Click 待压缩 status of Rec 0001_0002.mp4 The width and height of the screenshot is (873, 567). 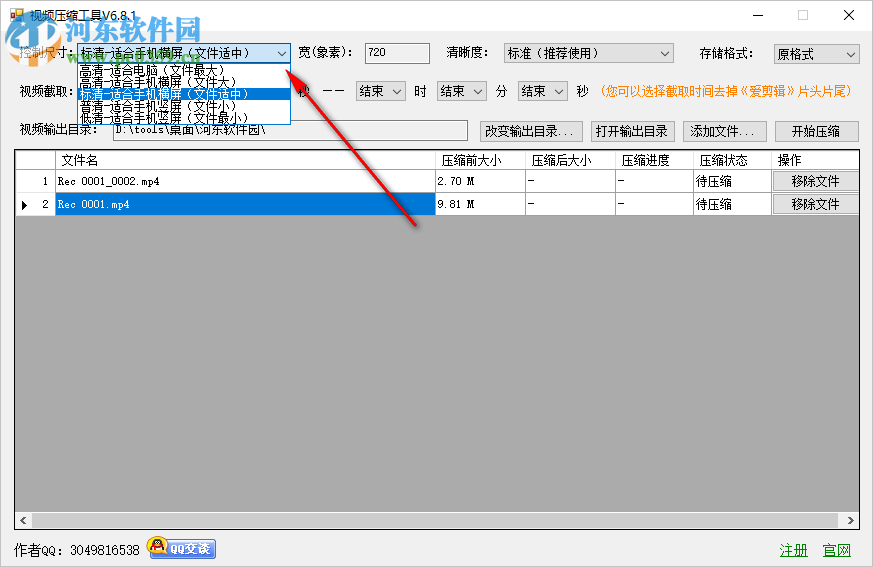732,181
